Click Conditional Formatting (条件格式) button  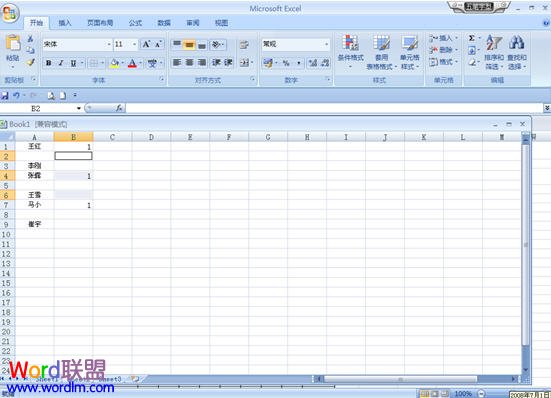[350, 52]
